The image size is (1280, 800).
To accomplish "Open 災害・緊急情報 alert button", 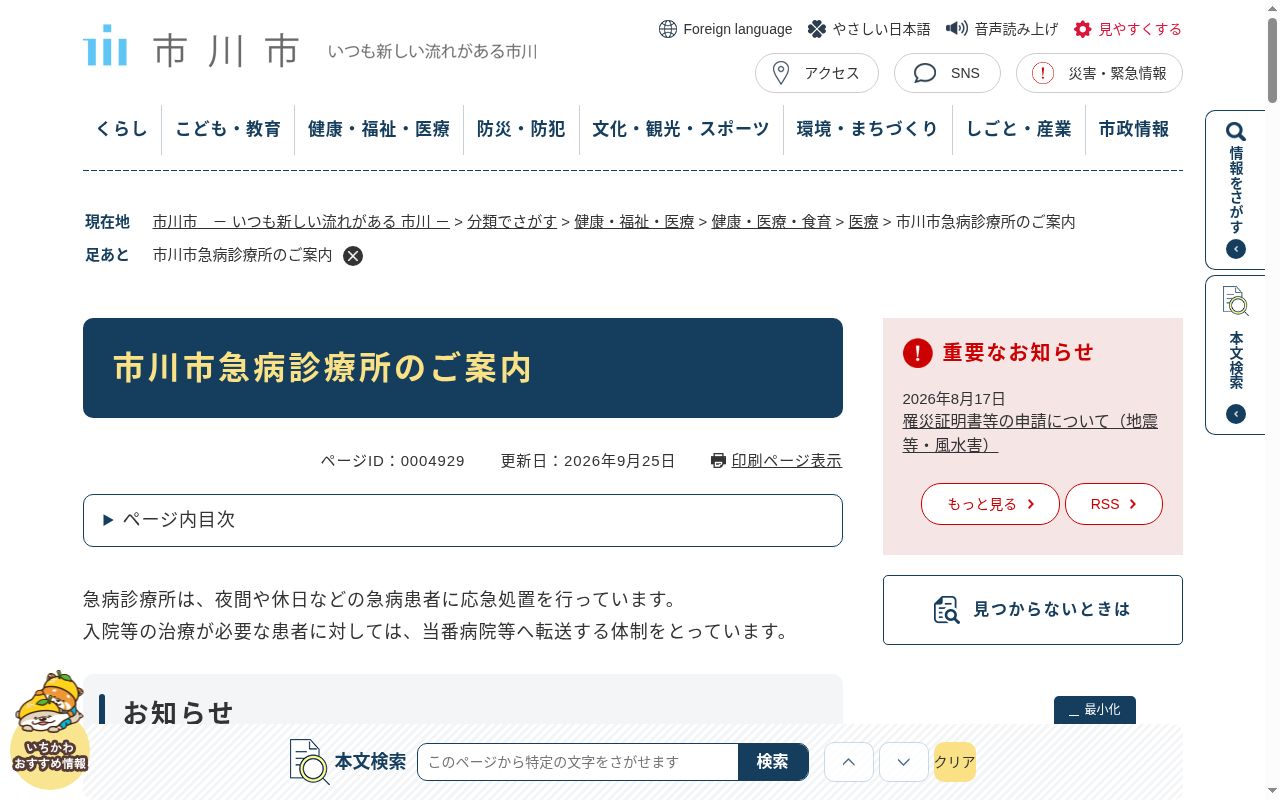I will point(1099,73).
